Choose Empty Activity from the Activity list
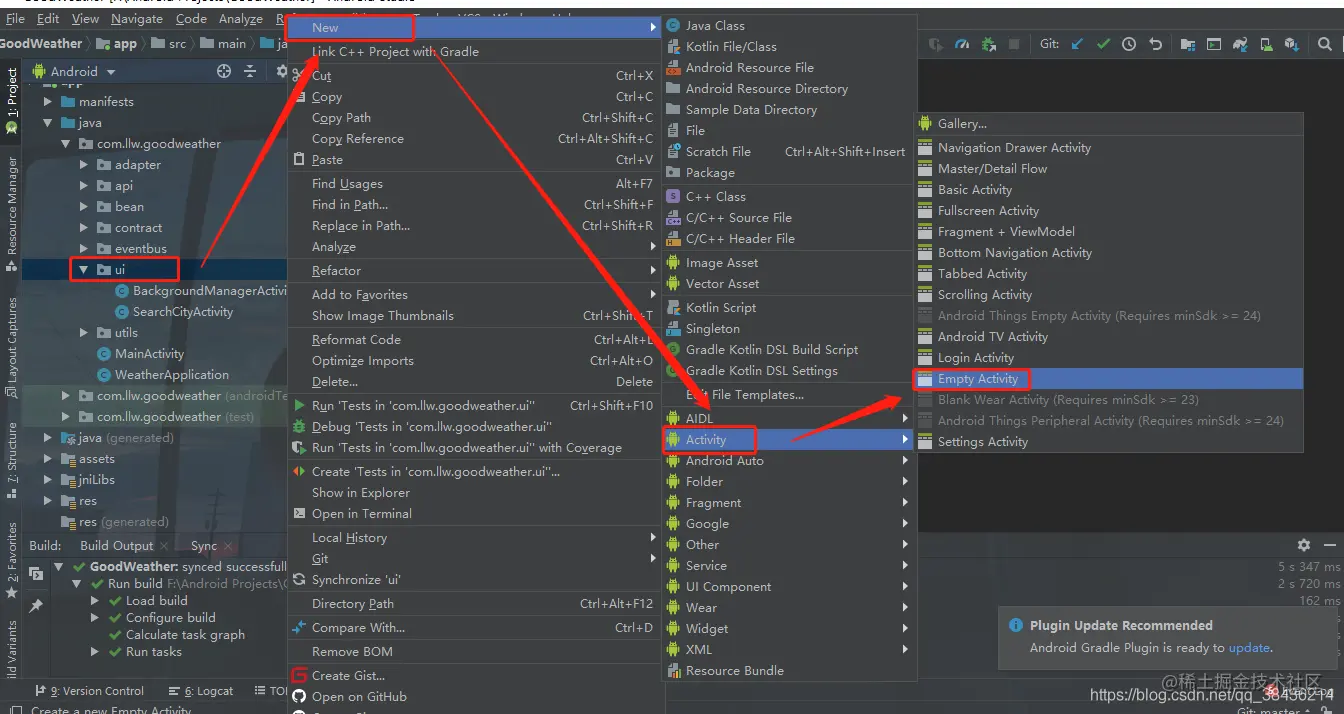Viewport: 1344px width, 714px height. click(x=1108, y=379)
